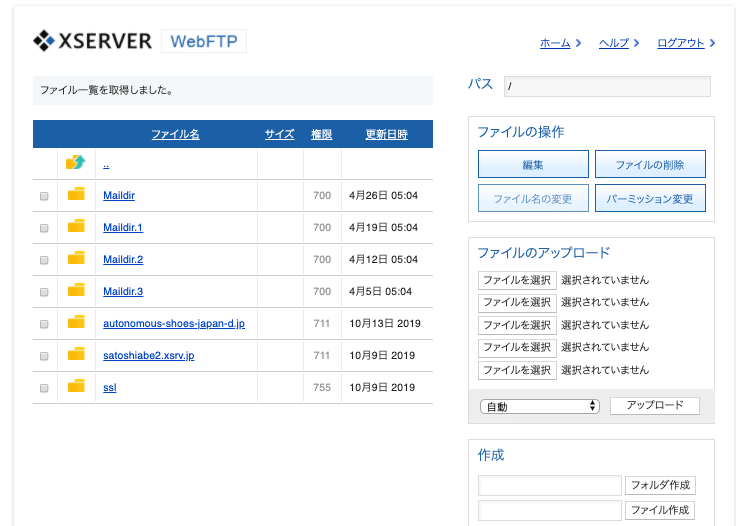Click the ssl folder icon
The height and width of the screenshot is (526, 736).
76,387
